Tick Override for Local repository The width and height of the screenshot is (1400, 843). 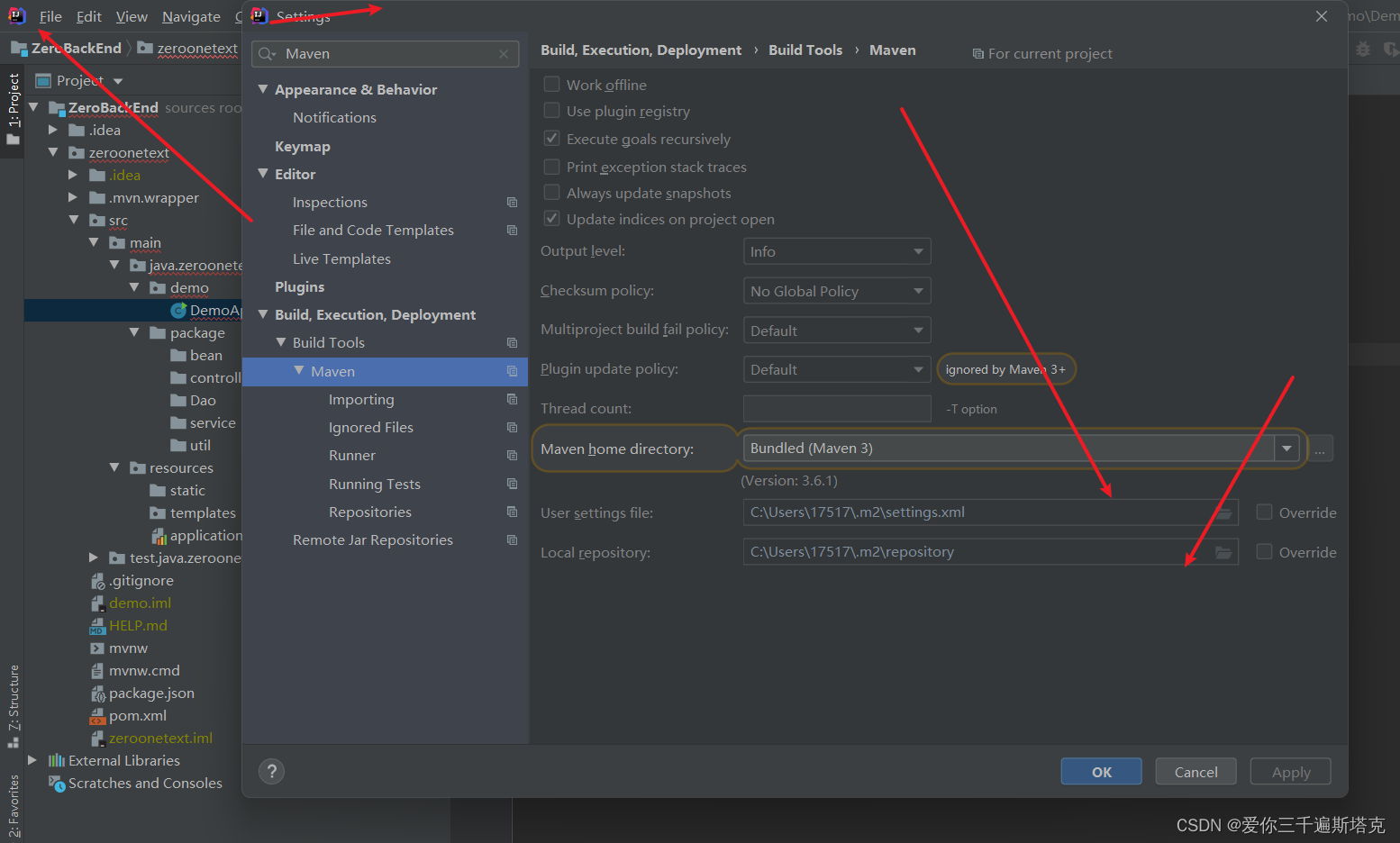click(1265, 552)
